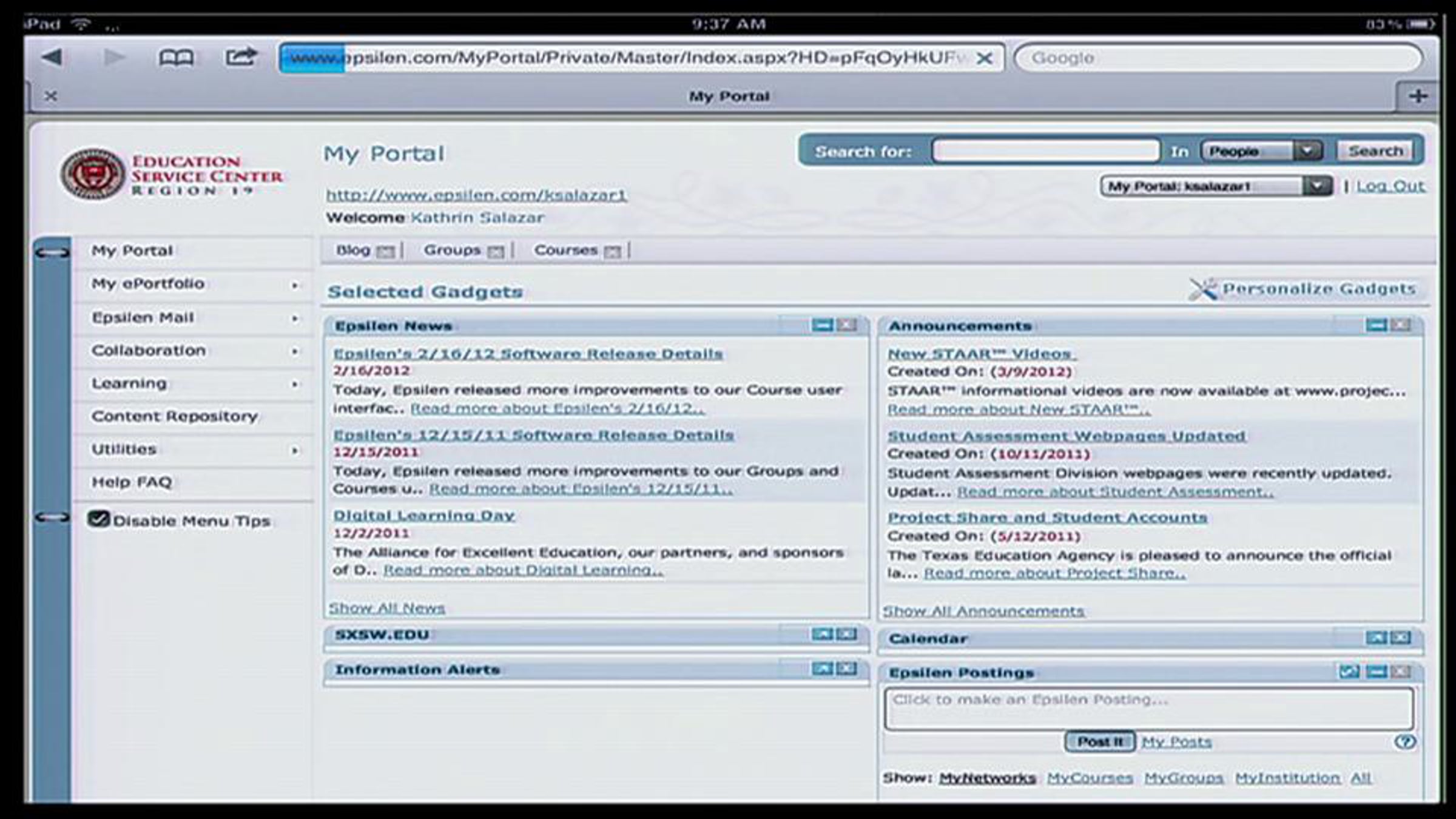Click the Log Out link

(x=1390, y=186)
